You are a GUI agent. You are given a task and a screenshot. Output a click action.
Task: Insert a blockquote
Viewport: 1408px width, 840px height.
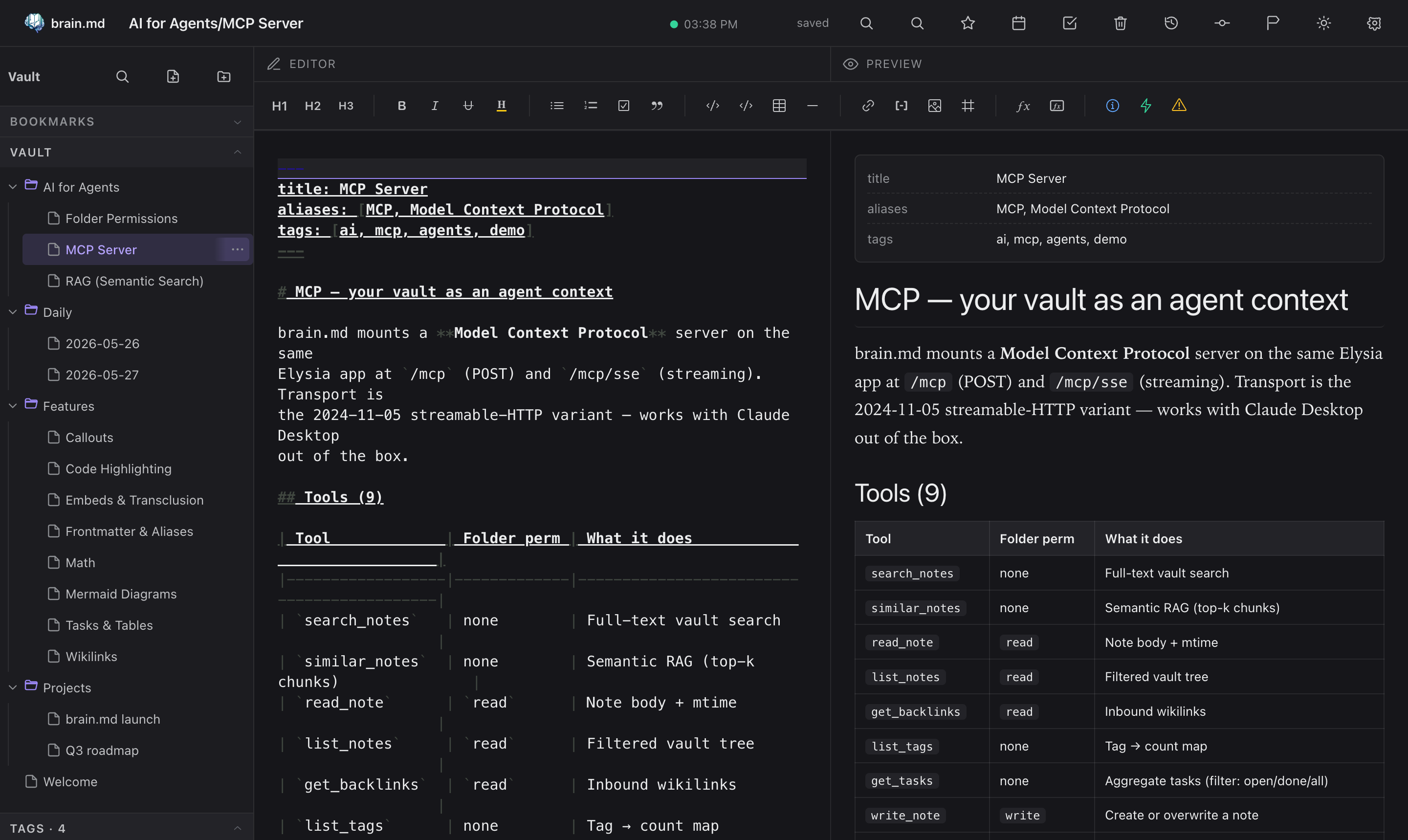point(657,106)
